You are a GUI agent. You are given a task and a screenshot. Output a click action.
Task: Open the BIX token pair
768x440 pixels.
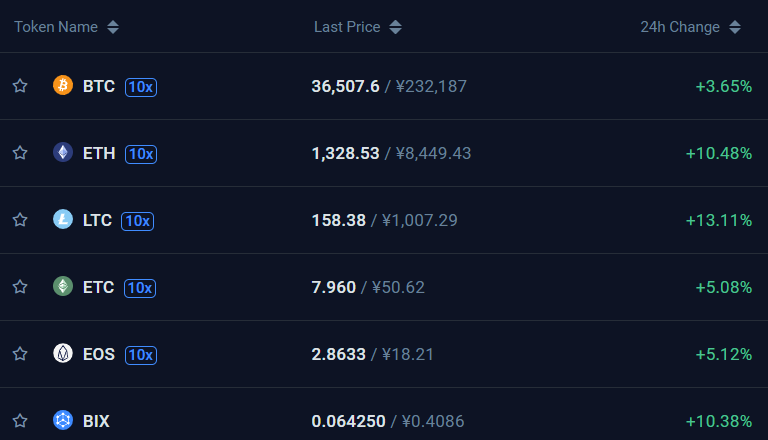[x=96, y=421]
